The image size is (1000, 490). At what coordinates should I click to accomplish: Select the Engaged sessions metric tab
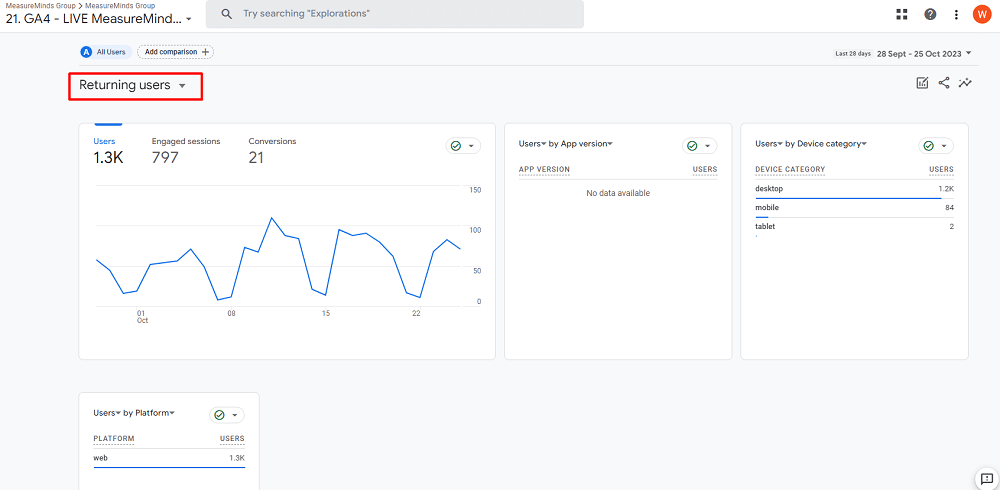coord(186,150)
